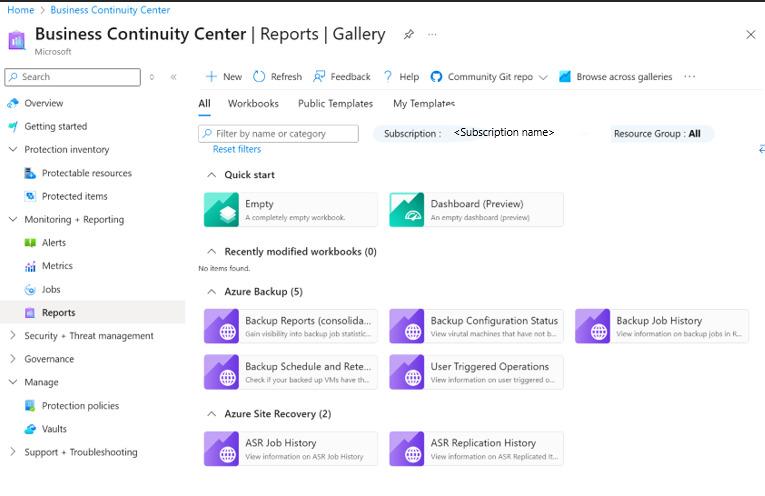This screenshot has width=765, height=496.
Task: Expand the Support + Troubleshooting group
Action: coord(13,452)
